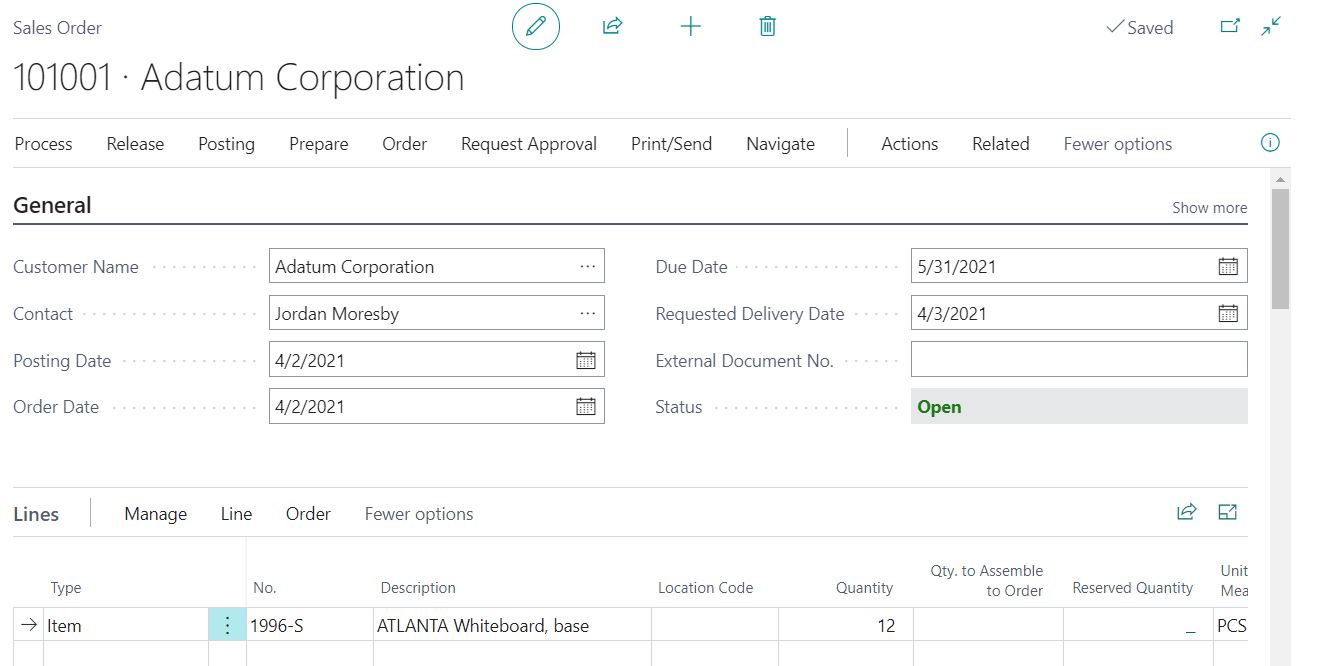The image size is (1317, 666).
Task: Click the collapse page arrows icon
Action: [x=1271, y=27]
